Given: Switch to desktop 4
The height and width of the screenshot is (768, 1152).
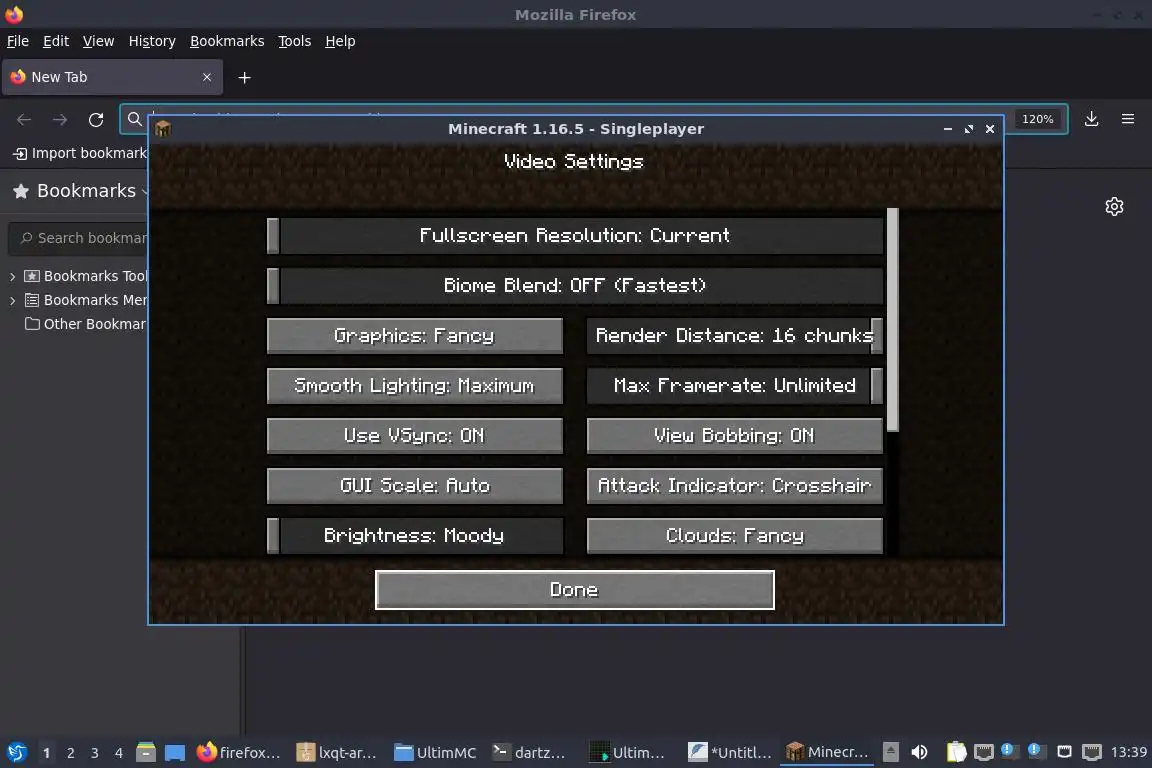Looking at the screenshot, I should [119, 753].
